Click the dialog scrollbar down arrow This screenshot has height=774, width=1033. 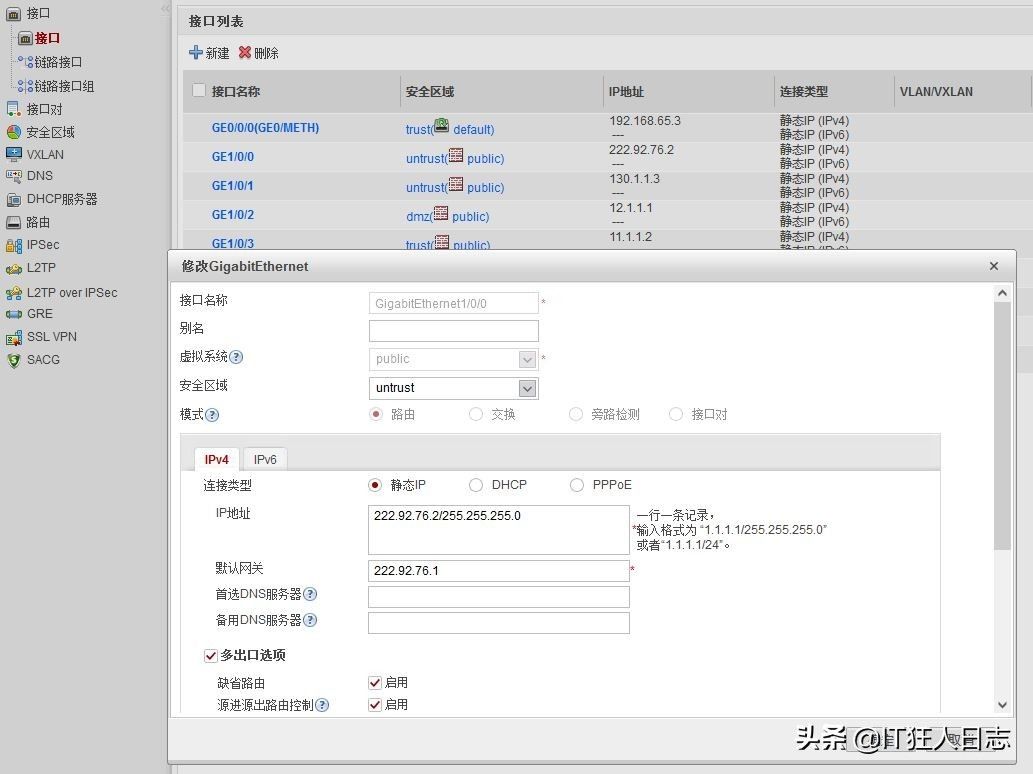tap(1002, 705)
